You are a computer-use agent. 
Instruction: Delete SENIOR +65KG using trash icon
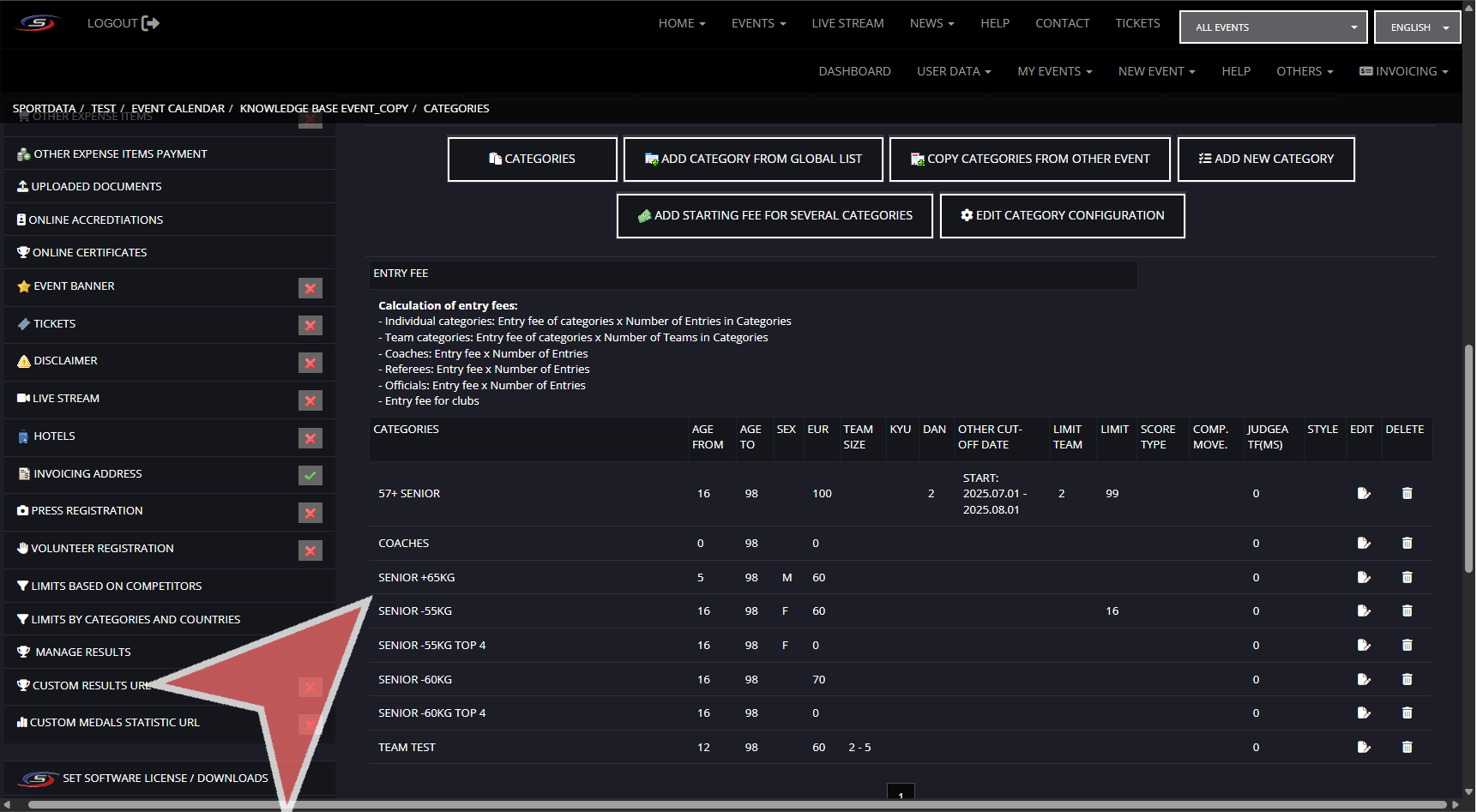click(x=1407, y=578)
